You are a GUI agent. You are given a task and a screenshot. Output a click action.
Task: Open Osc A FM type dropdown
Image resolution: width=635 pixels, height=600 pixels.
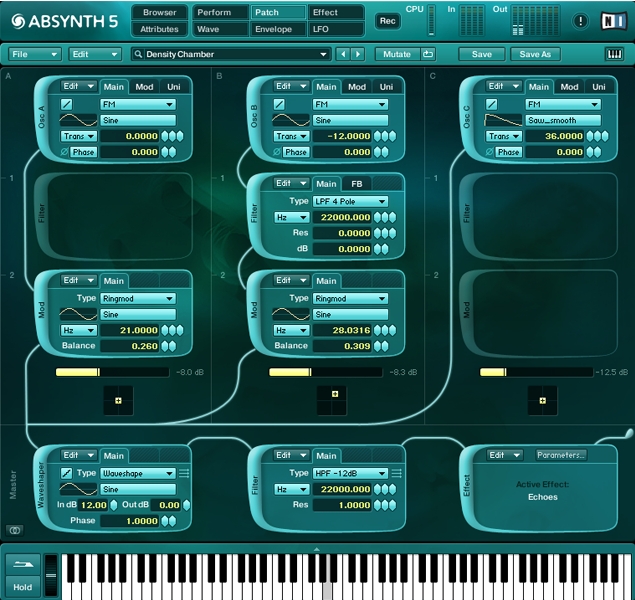tap(138, 104)
